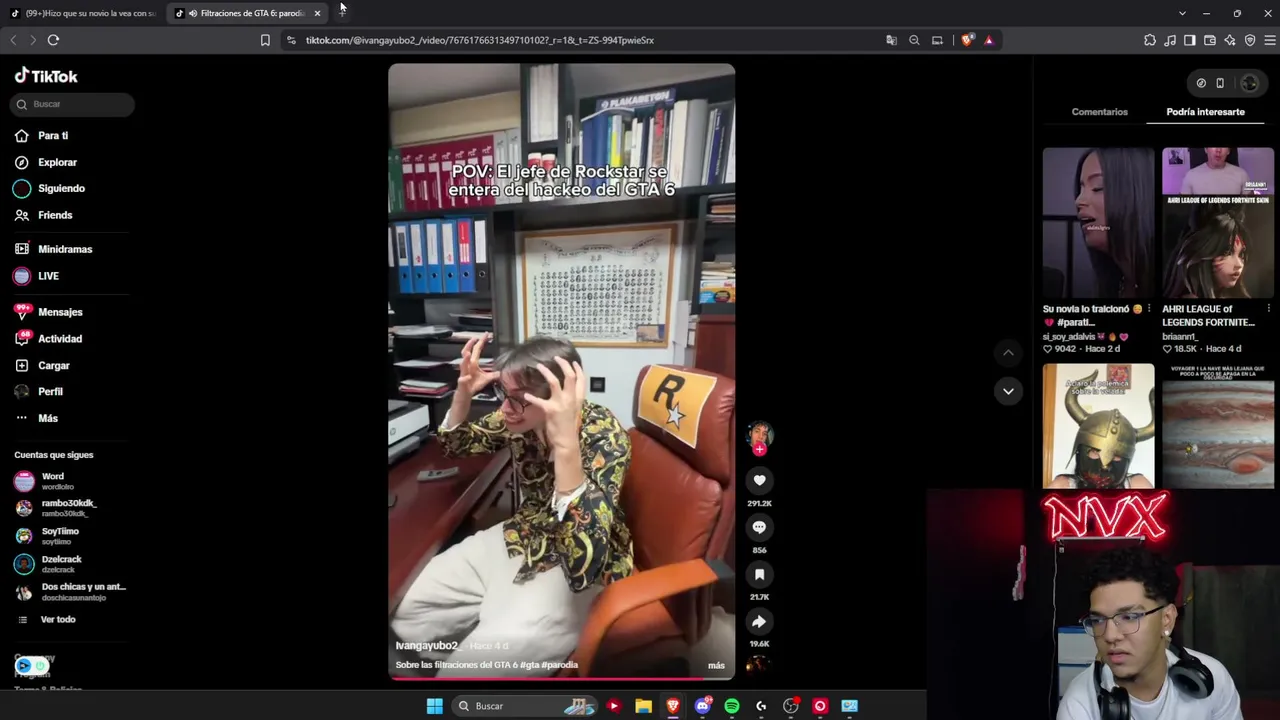Screen dimensions: 1280x720
Task: Open Brave Shields lion icon in the address bar
Action: tap(967, 40)
